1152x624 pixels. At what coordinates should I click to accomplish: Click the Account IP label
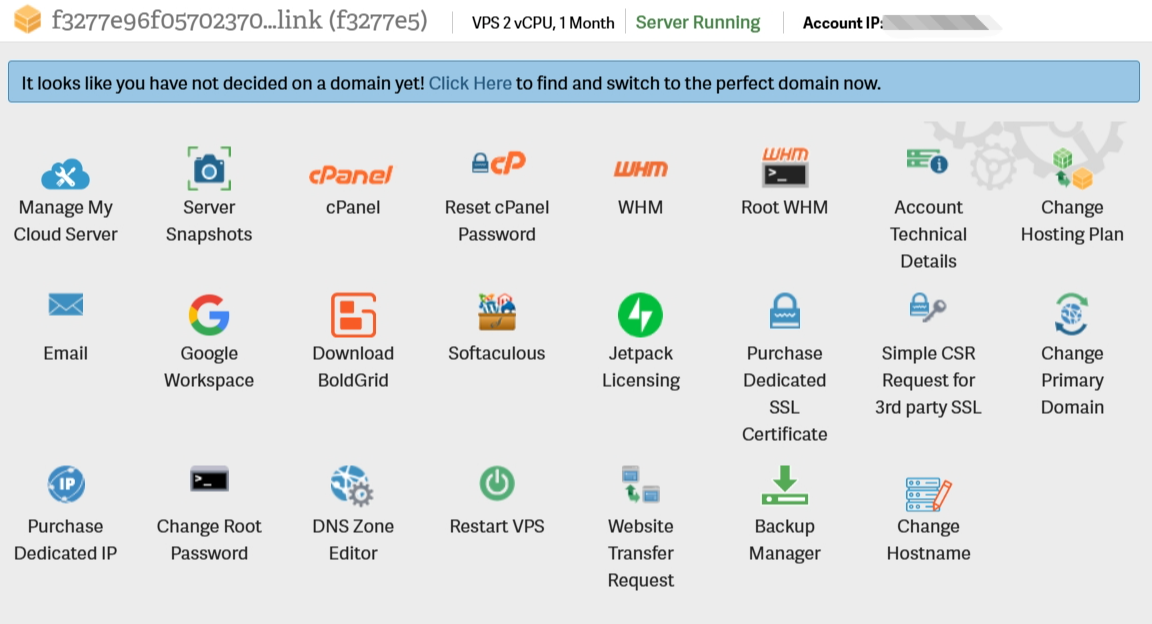pyautogui.click(x=843, y=23)
